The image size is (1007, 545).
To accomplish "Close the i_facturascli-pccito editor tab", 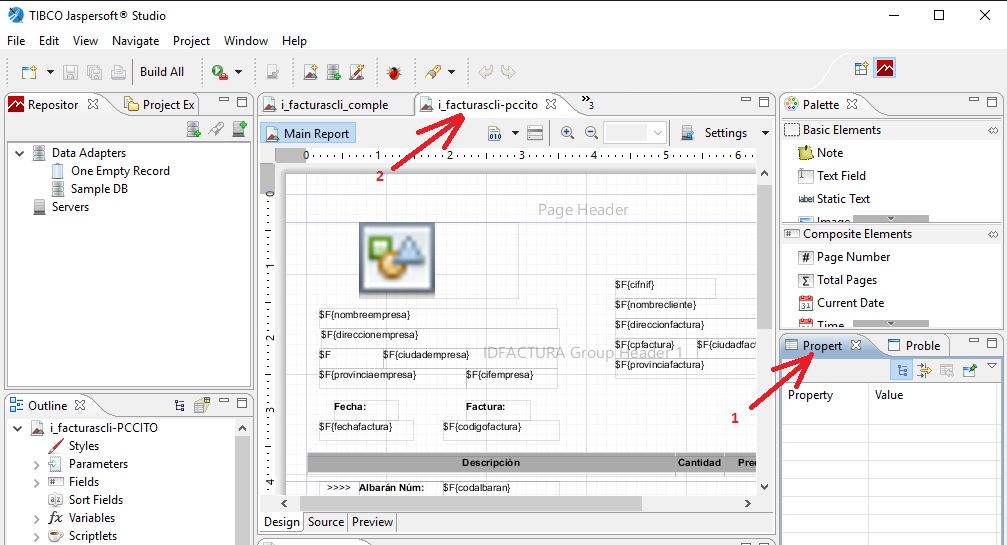I will 550,103.
